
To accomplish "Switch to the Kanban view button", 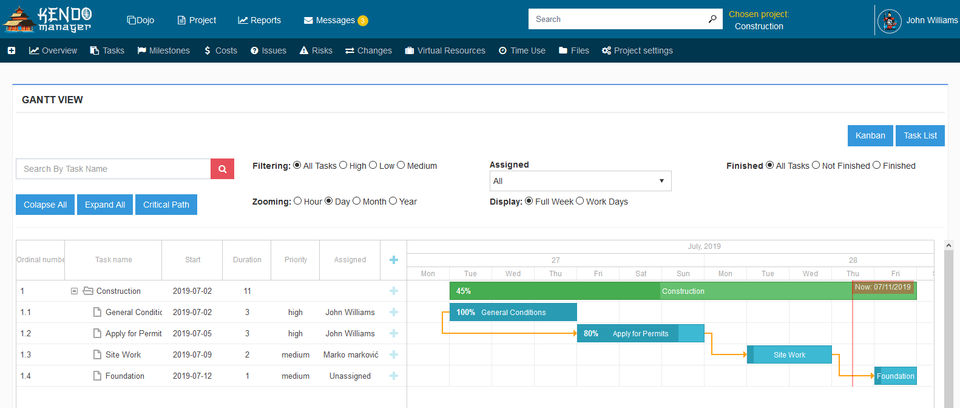I will click(x=870, y=136).
